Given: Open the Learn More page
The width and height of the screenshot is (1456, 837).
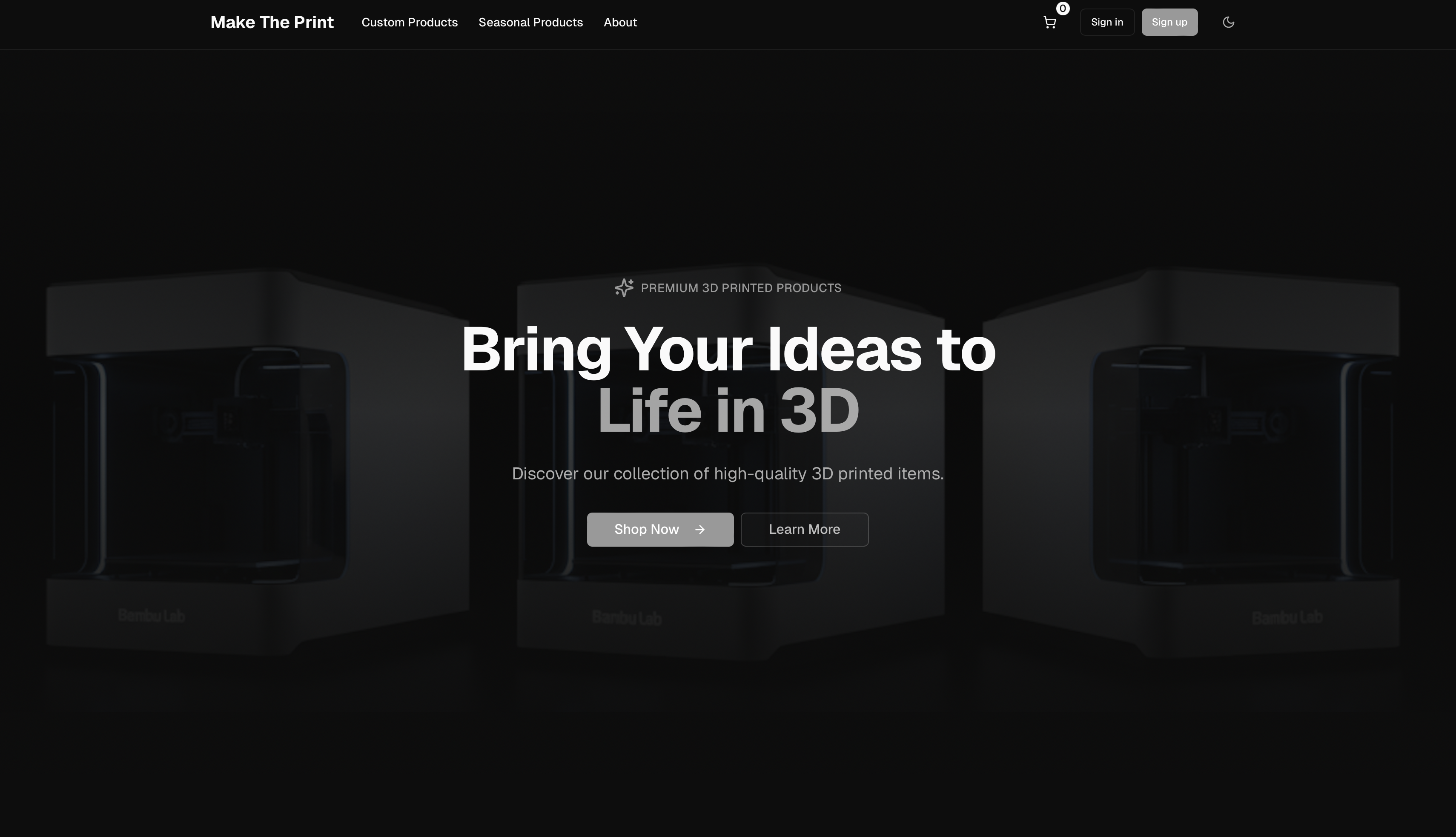Looking at the screenshot, I should [804, 530].
